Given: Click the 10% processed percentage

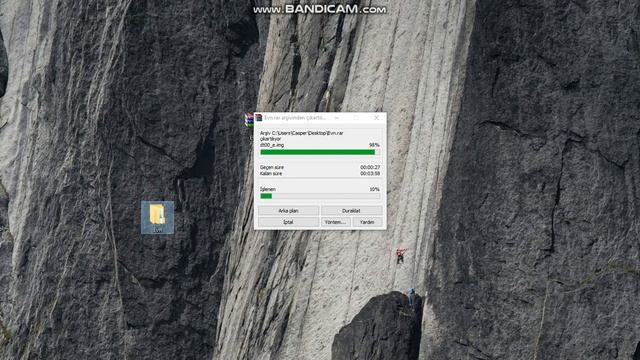Looking at the screenshot, I should (374, 189).
